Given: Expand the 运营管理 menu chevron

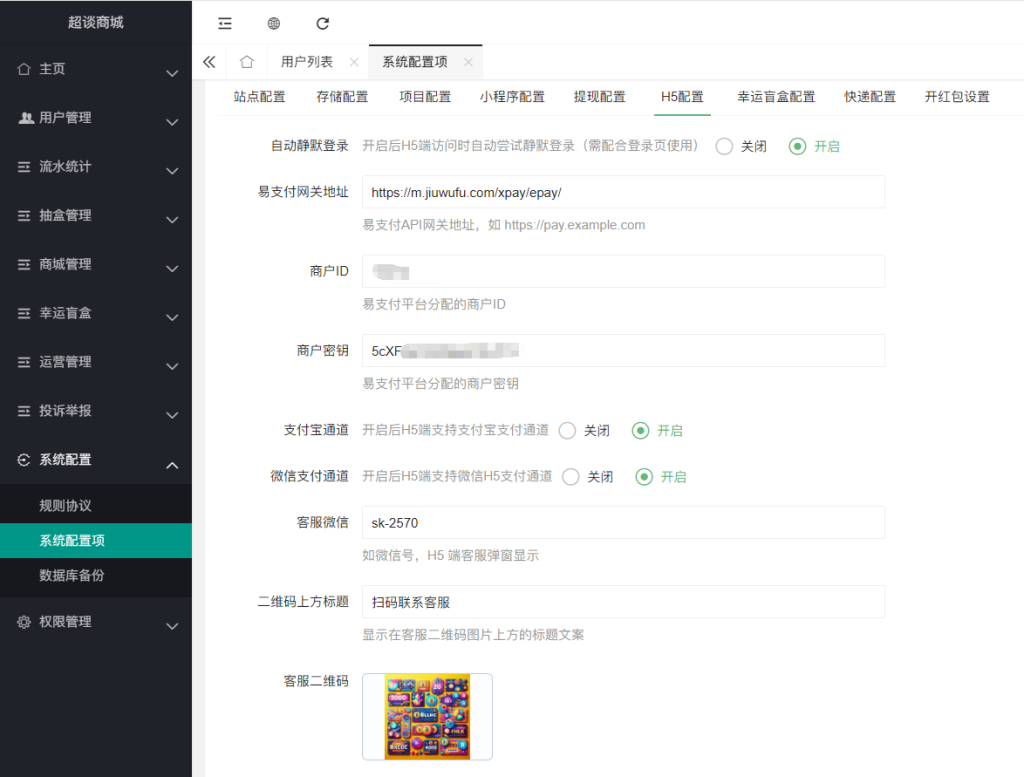Looking at the screenshot, I should click(172, 366).
